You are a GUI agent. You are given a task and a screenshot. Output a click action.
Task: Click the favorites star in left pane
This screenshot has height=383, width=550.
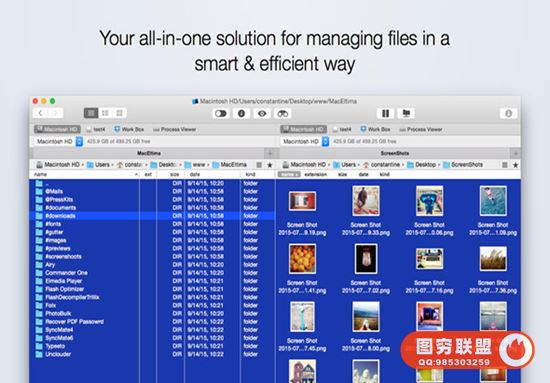click(270, 165)
